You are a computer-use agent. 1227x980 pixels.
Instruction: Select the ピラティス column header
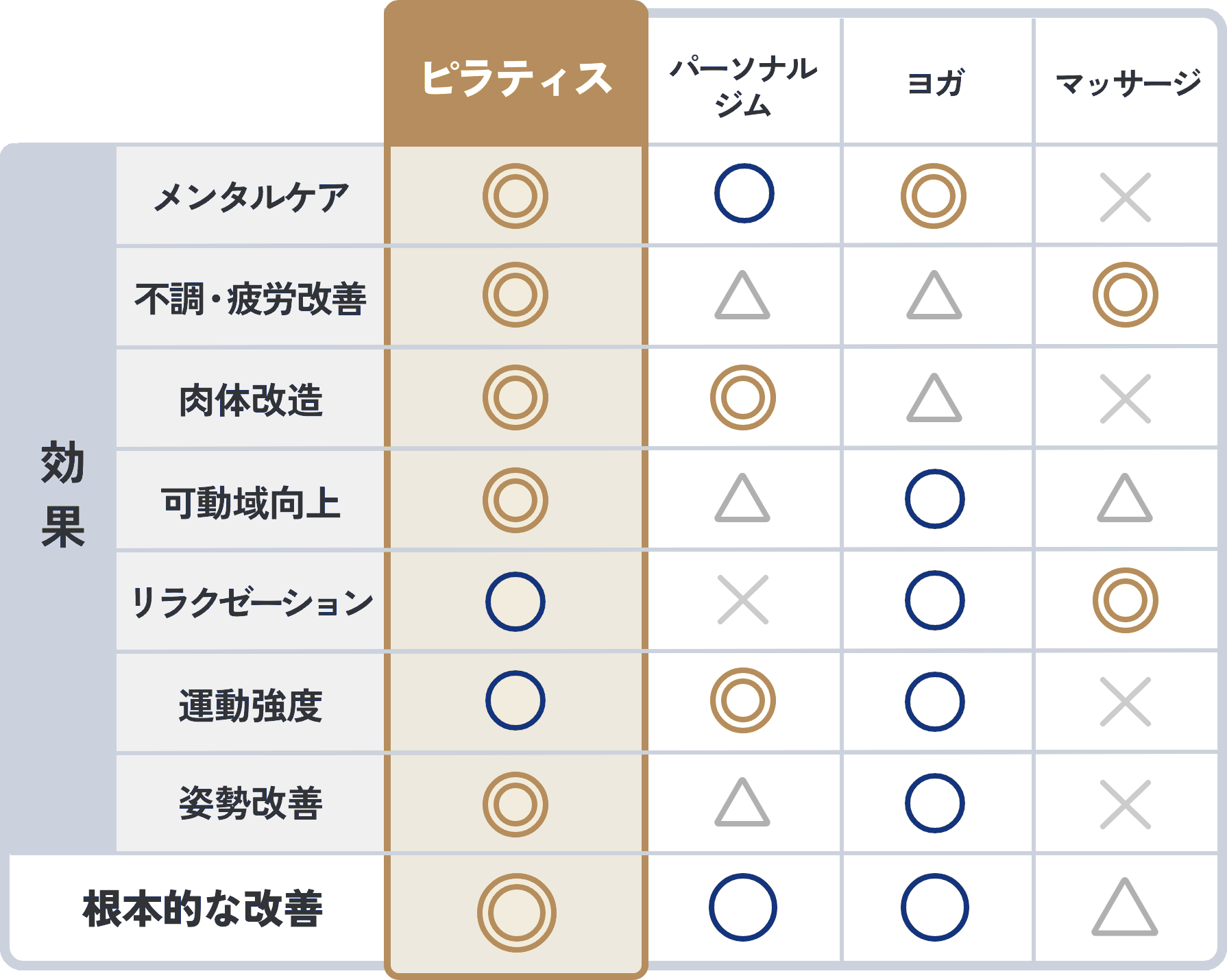pos(516,77)
